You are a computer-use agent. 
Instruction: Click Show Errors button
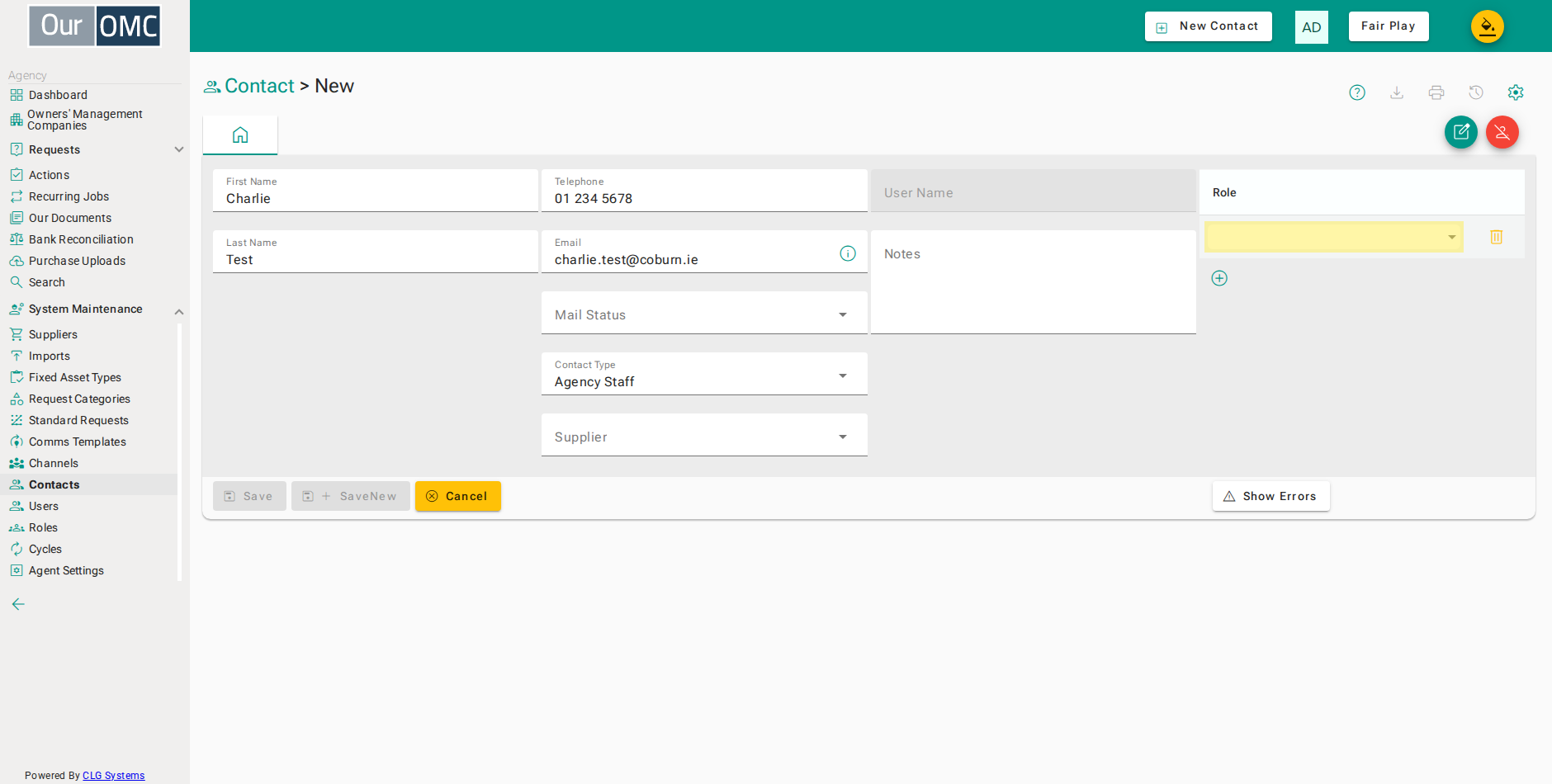[1271, 496]
